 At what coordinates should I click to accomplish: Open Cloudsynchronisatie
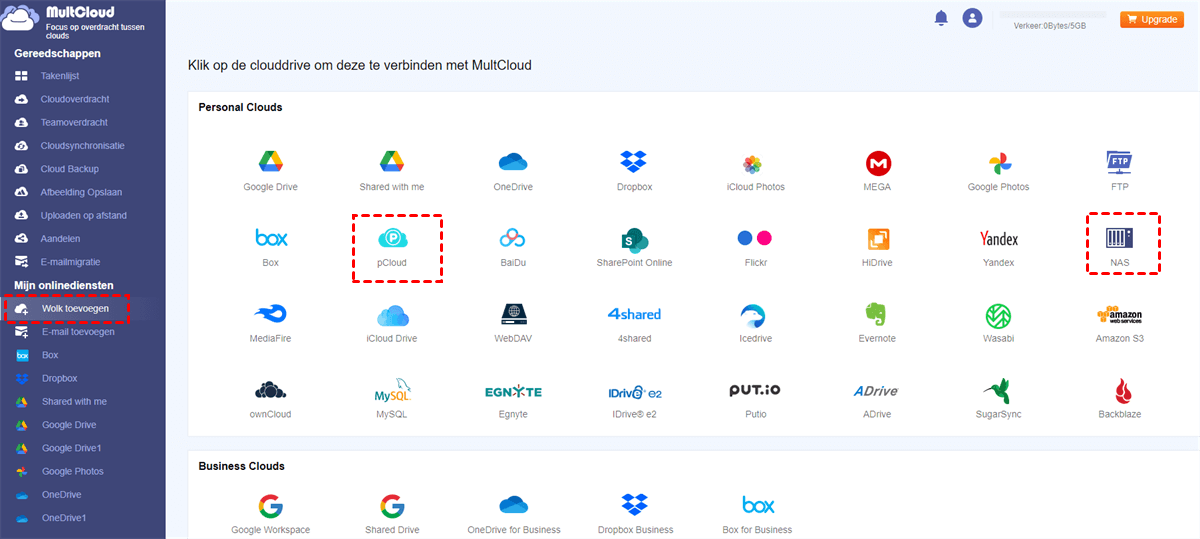coord(82,145)
